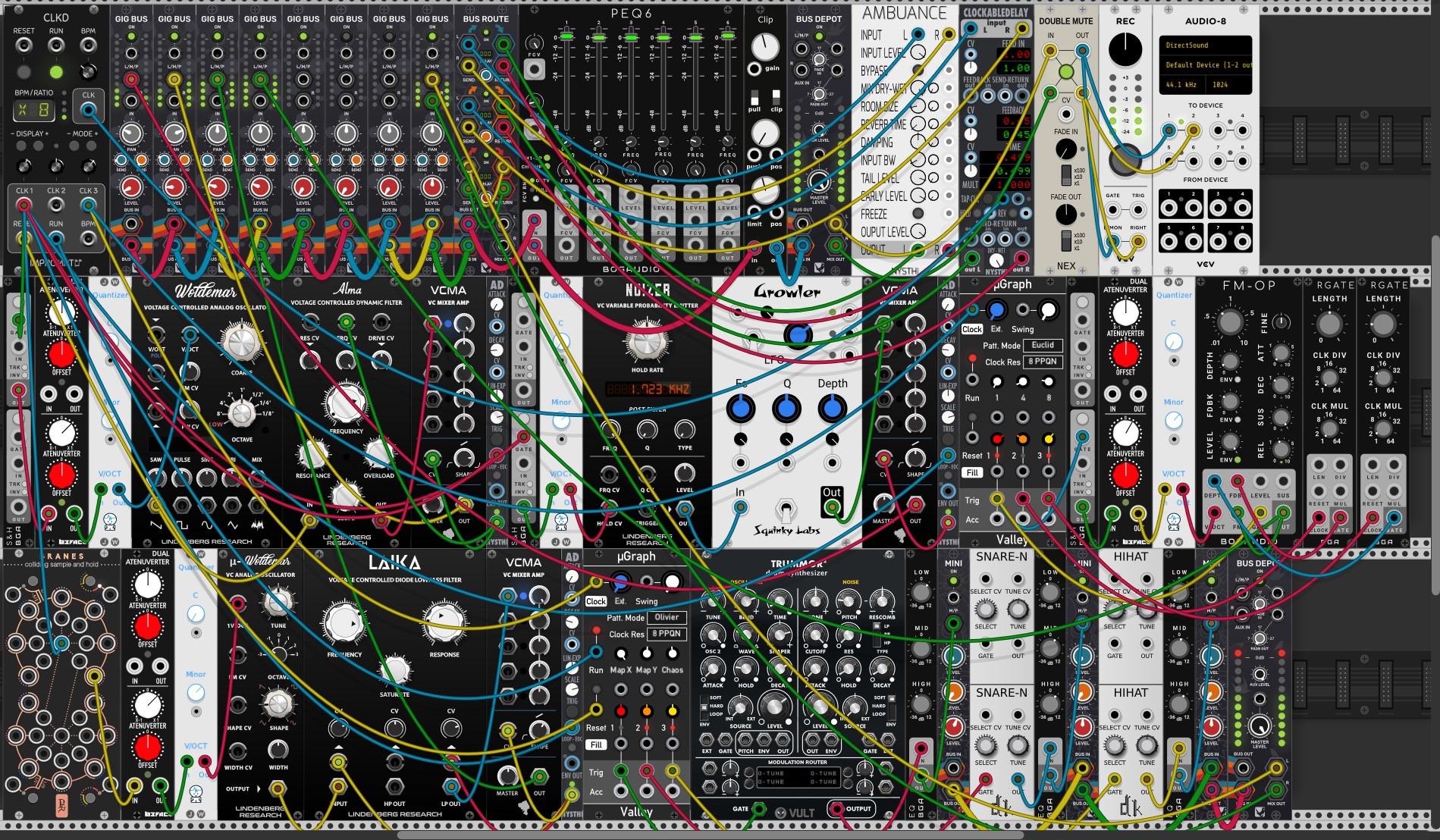Click the REC module GATE jack

[1112, 211]
